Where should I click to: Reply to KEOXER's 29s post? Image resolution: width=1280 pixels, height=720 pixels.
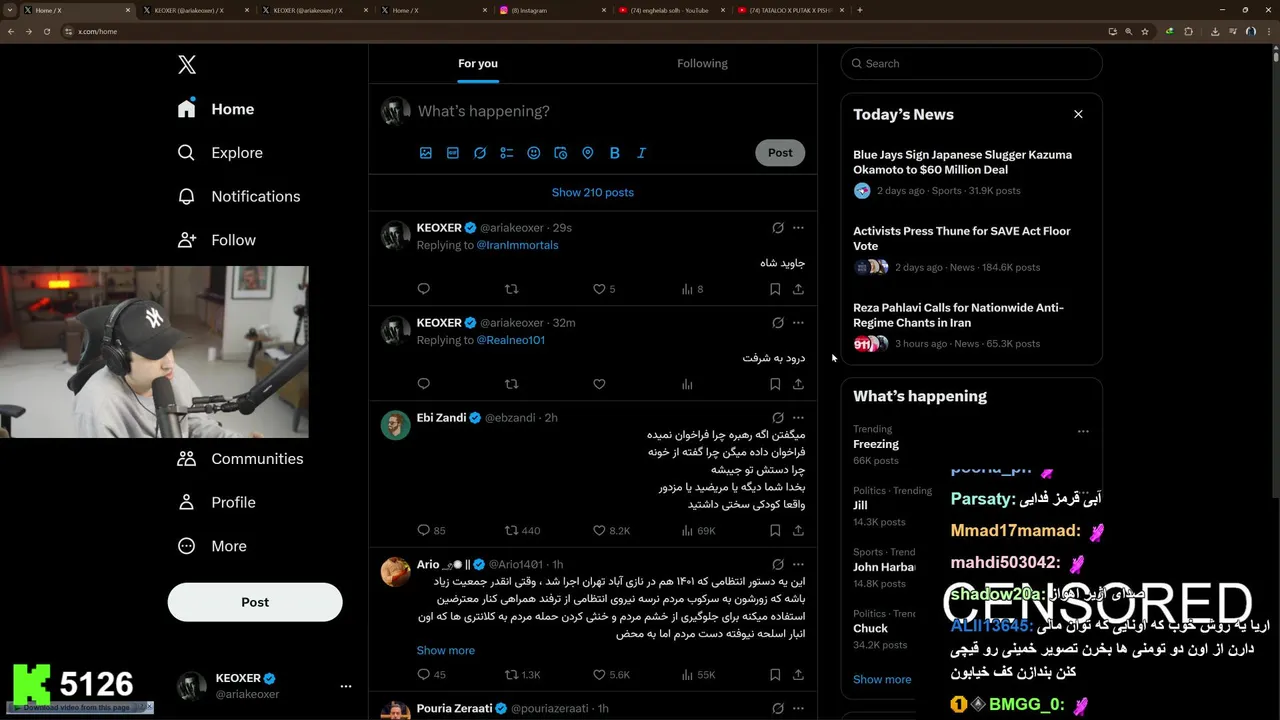tap(424, 289)
